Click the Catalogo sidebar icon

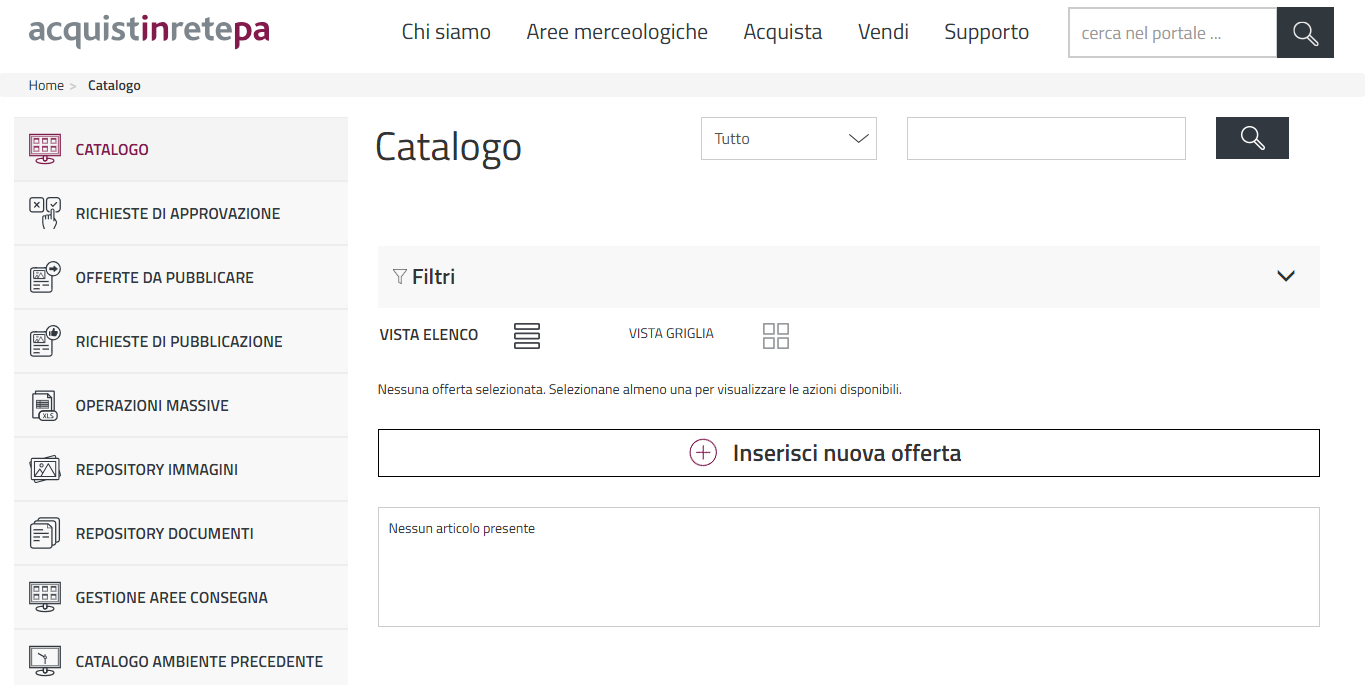click(x=45, y=149)
